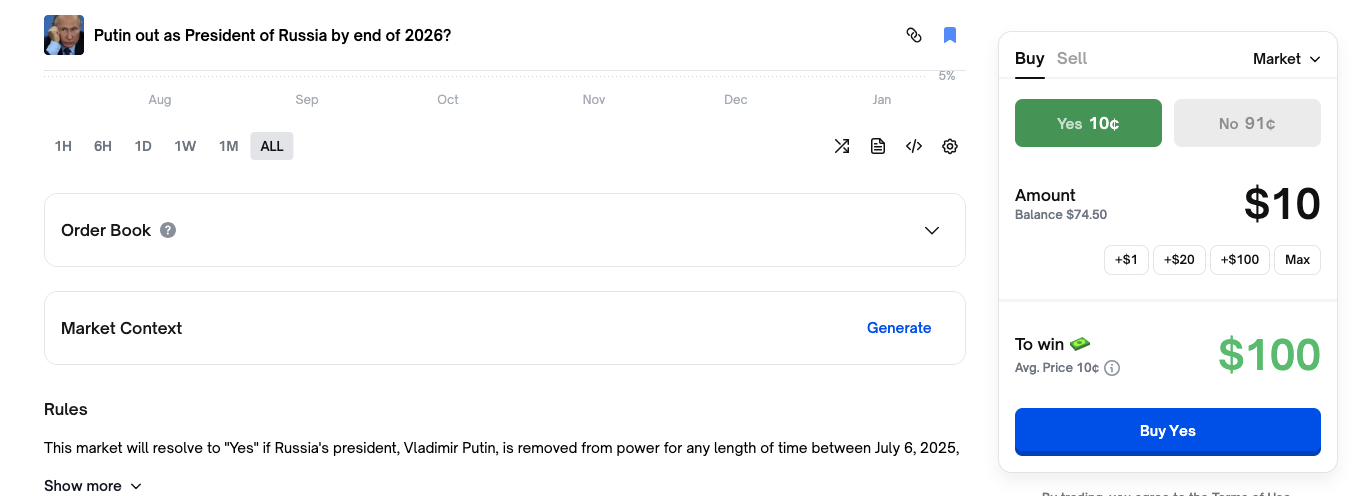Viewport: 1357px width, 496px height.
Task: Select the 1W chart time range
Action: tap(185, 146)
